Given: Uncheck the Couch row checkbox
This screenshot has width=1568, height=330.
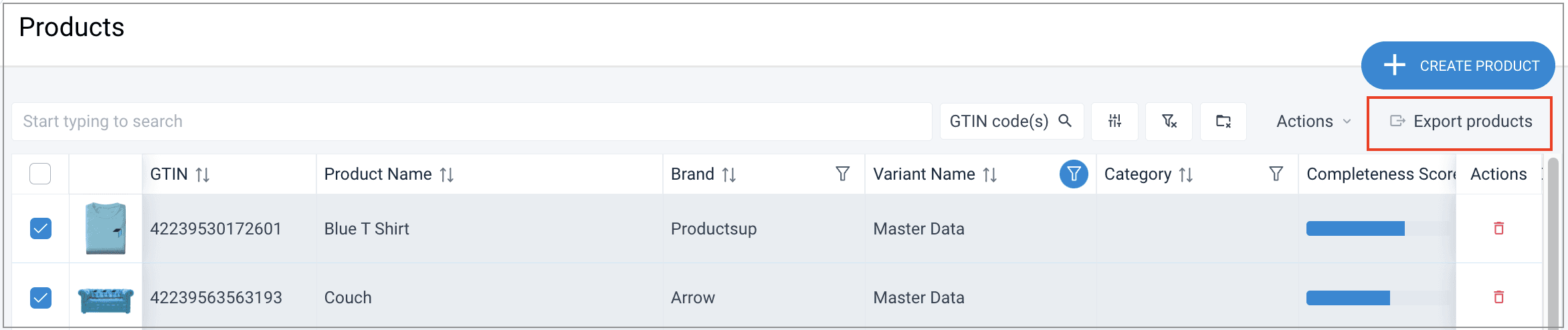Looking at the screenshot, I should point(40,297).
